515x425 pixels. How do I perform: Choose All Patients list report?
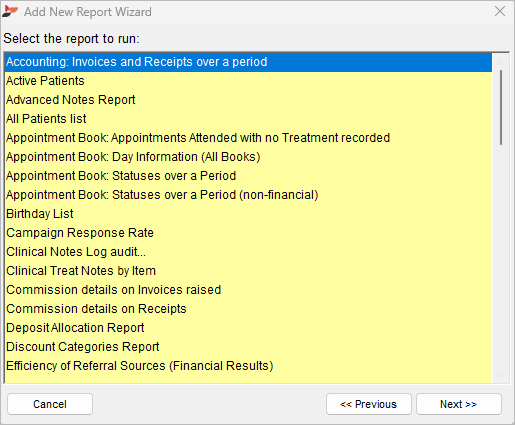[248, 119]
